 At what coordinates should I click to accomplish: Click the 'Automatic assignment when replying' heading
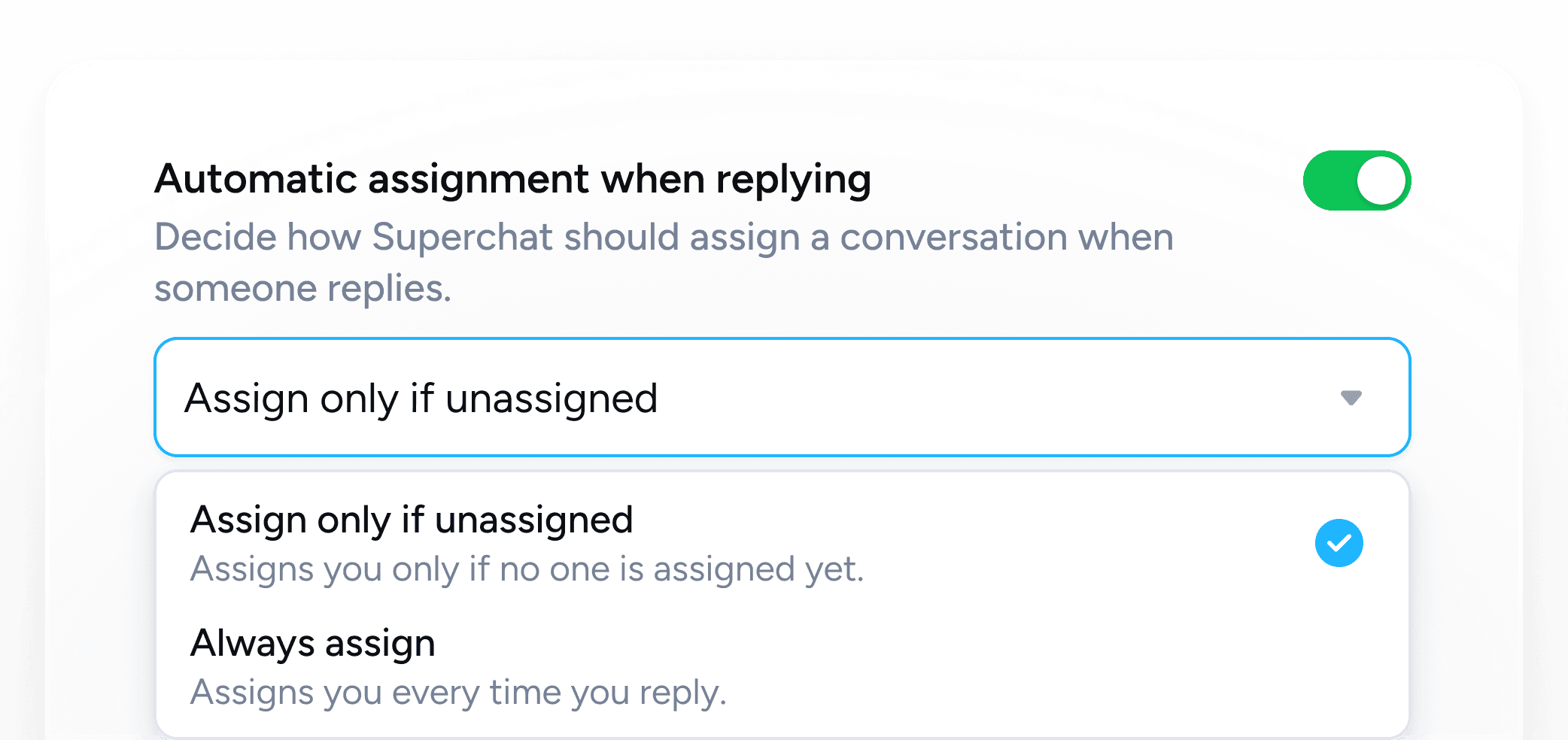512,180
